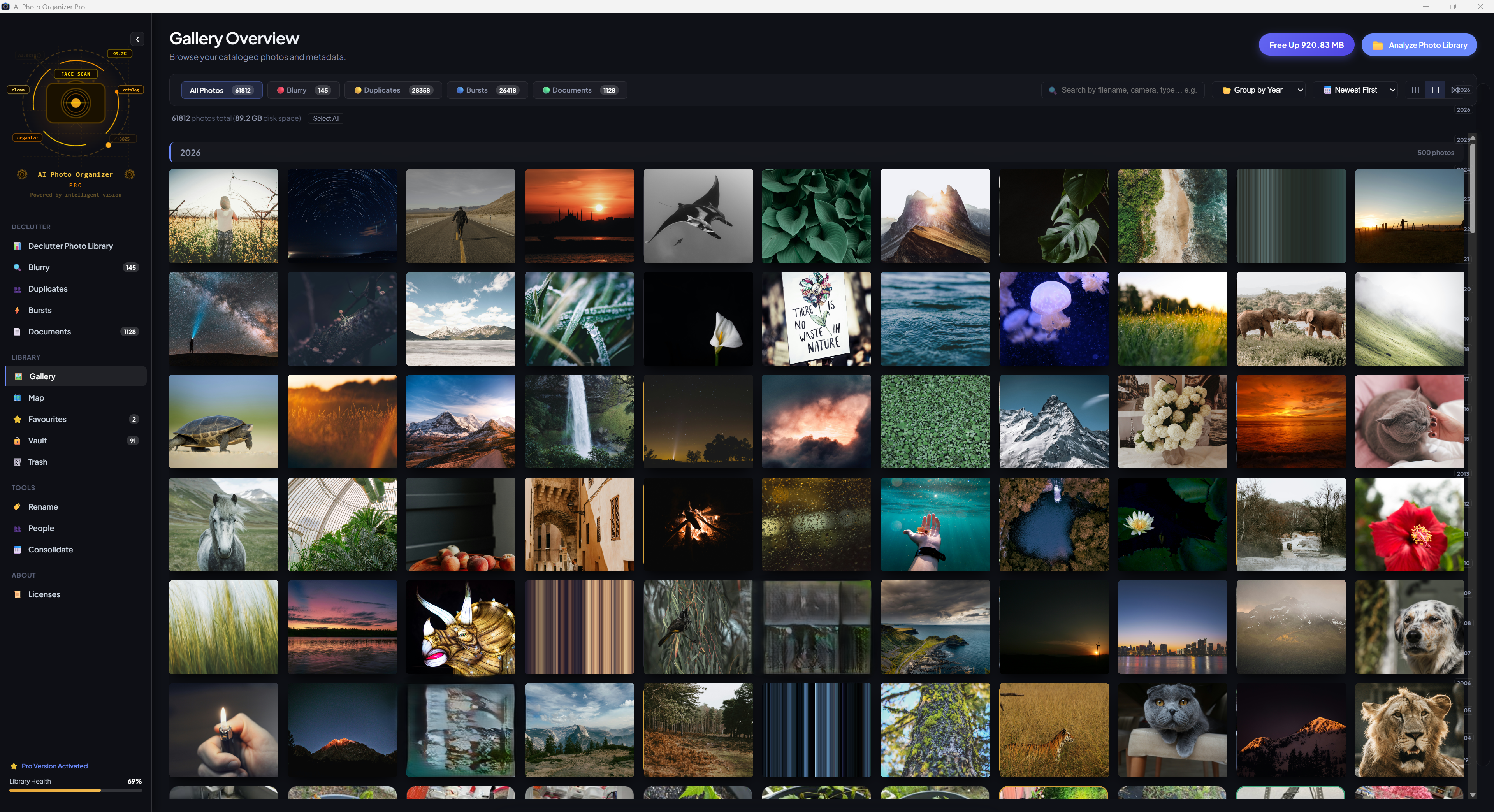Select the Documents filter tab in toolbar

[x=580, y=90]
